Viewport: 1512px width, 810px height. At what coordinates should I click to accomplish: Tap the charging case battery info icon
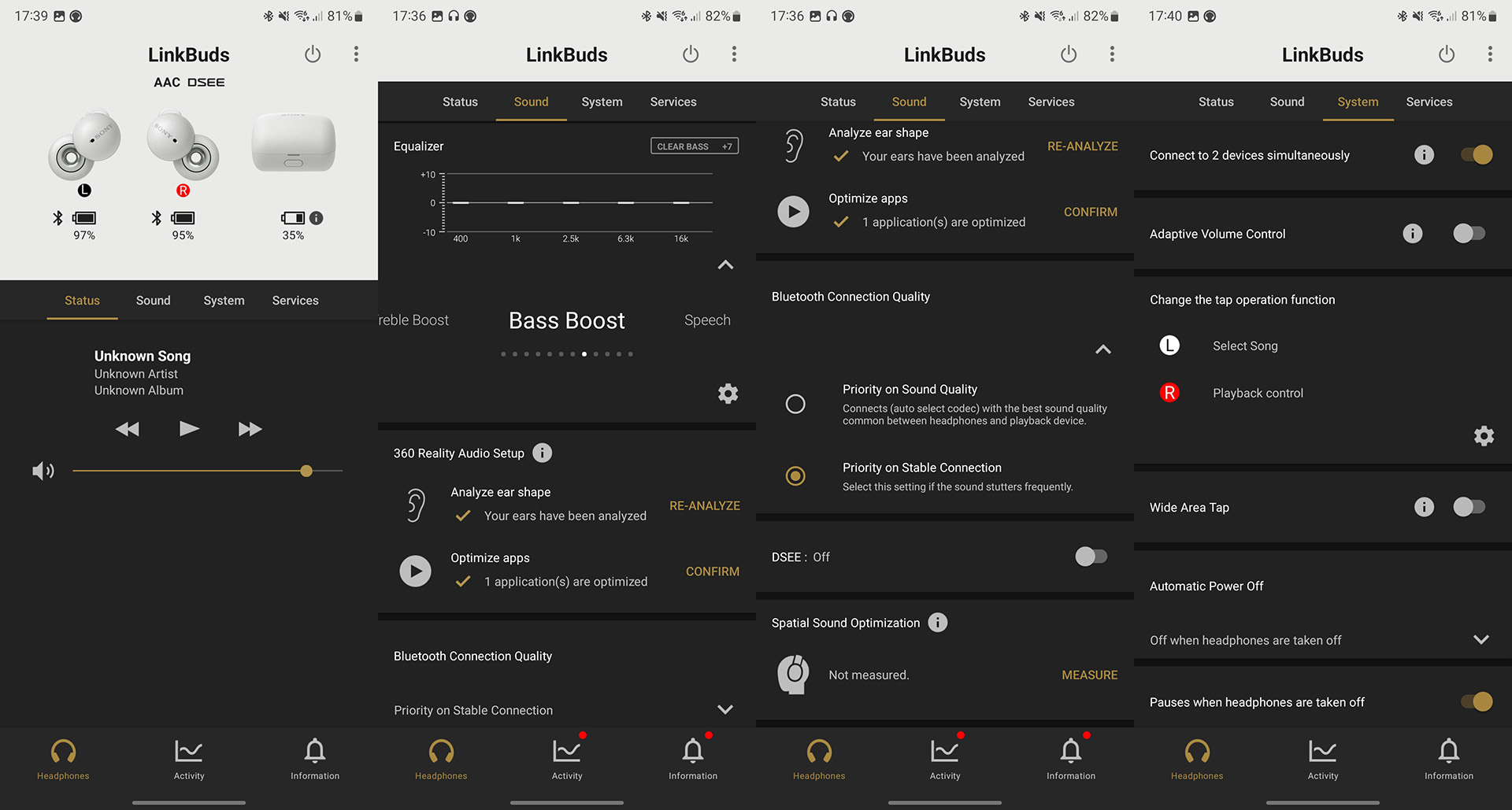(316, 218)
